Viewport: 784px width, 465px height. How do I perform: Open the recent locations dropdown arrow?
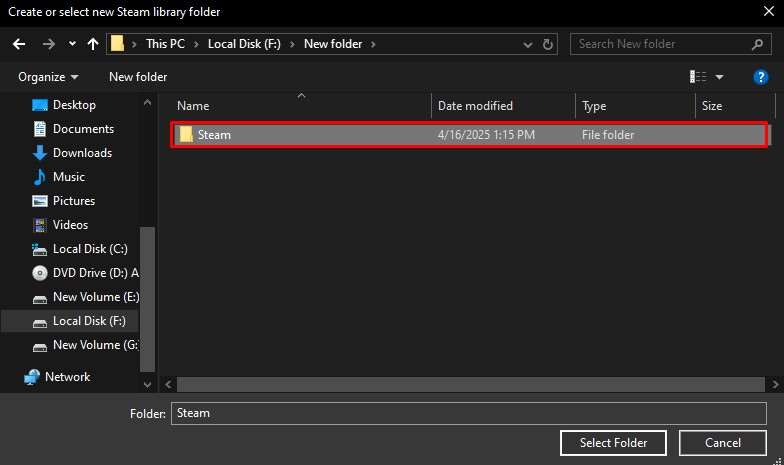72,44
